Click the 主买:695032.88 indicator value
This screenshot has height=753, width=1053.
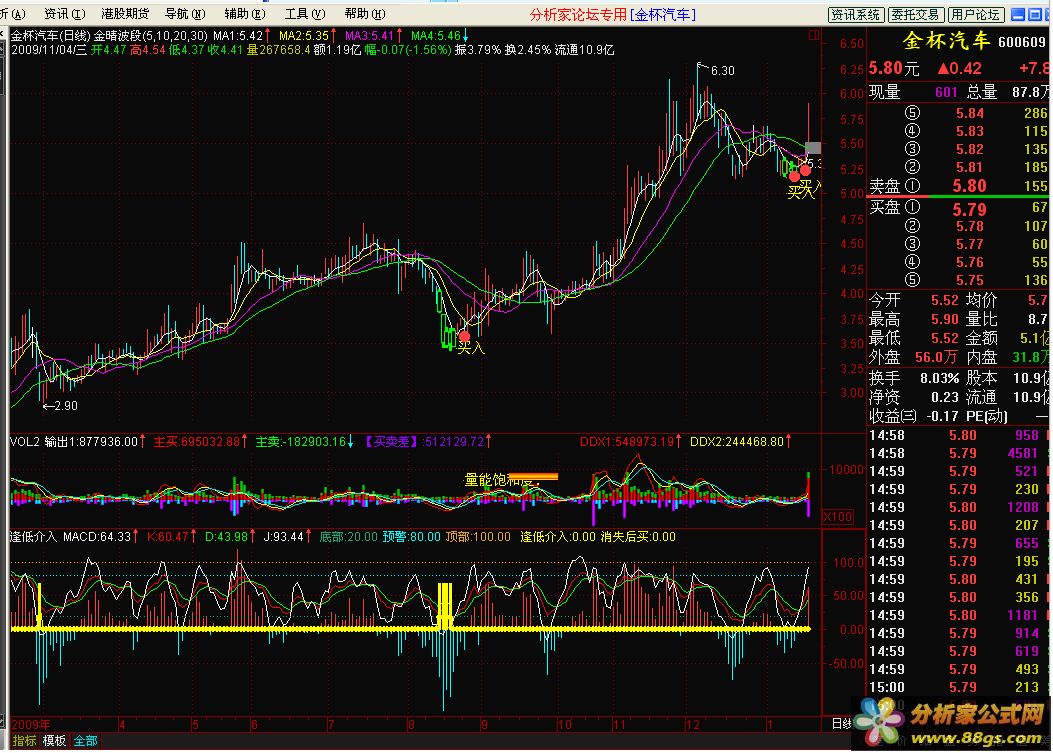tap(199, 441)
